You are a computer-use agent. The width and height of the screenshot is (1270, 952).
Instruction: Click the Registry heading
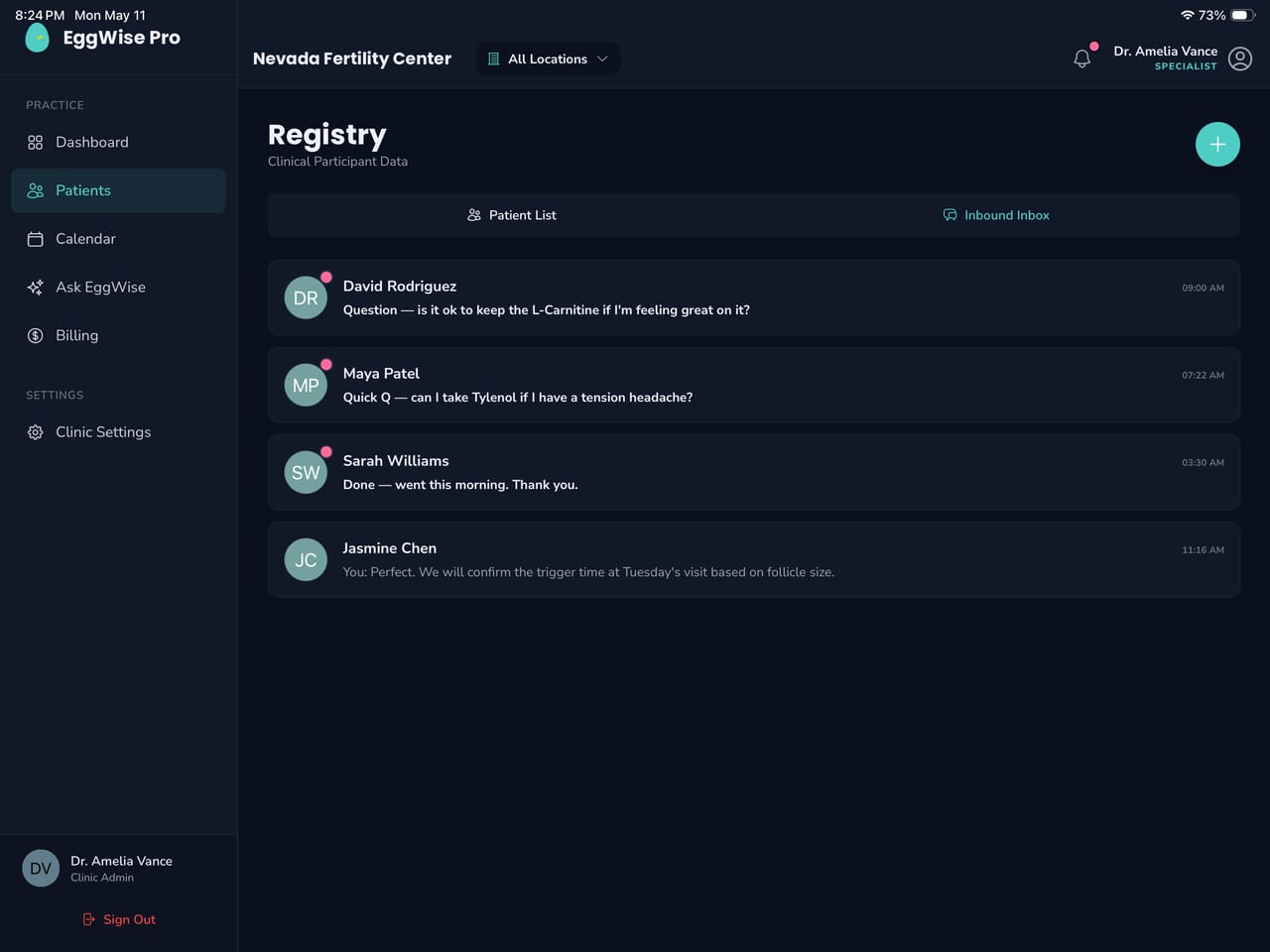click(x=327, y=135)
